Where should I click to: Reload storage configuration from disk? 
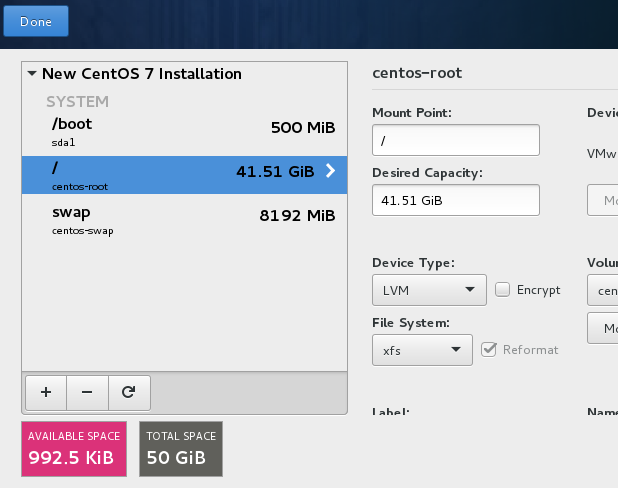(x=129, y=393)
